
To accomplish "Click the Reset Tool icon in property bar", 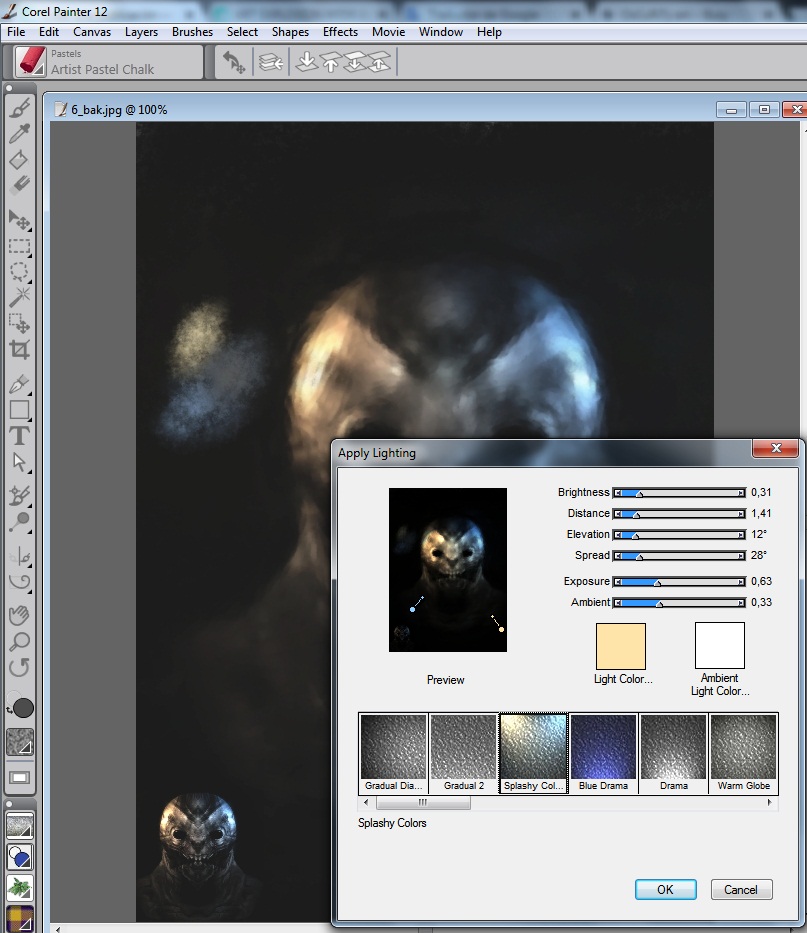I will [233, 62].
